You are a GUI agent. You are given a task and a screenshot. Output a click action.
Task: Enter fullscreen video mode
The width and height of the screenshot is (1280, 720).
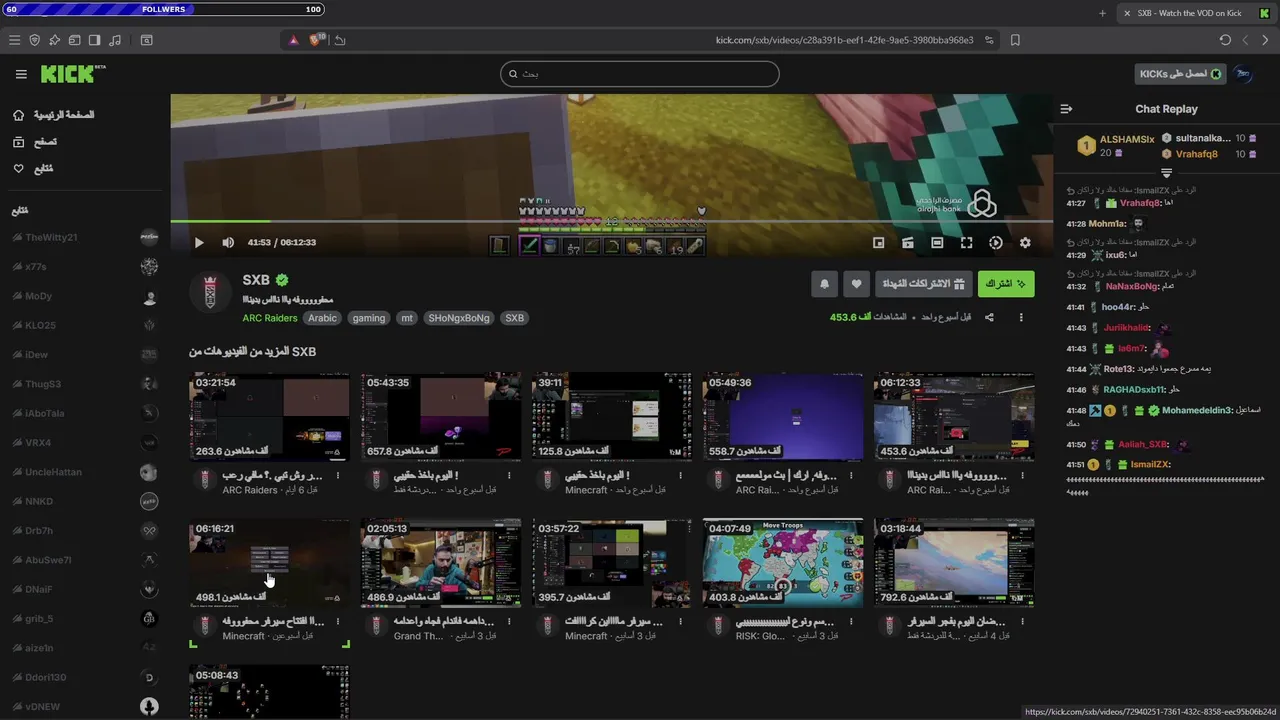click(x=966, y=243)
